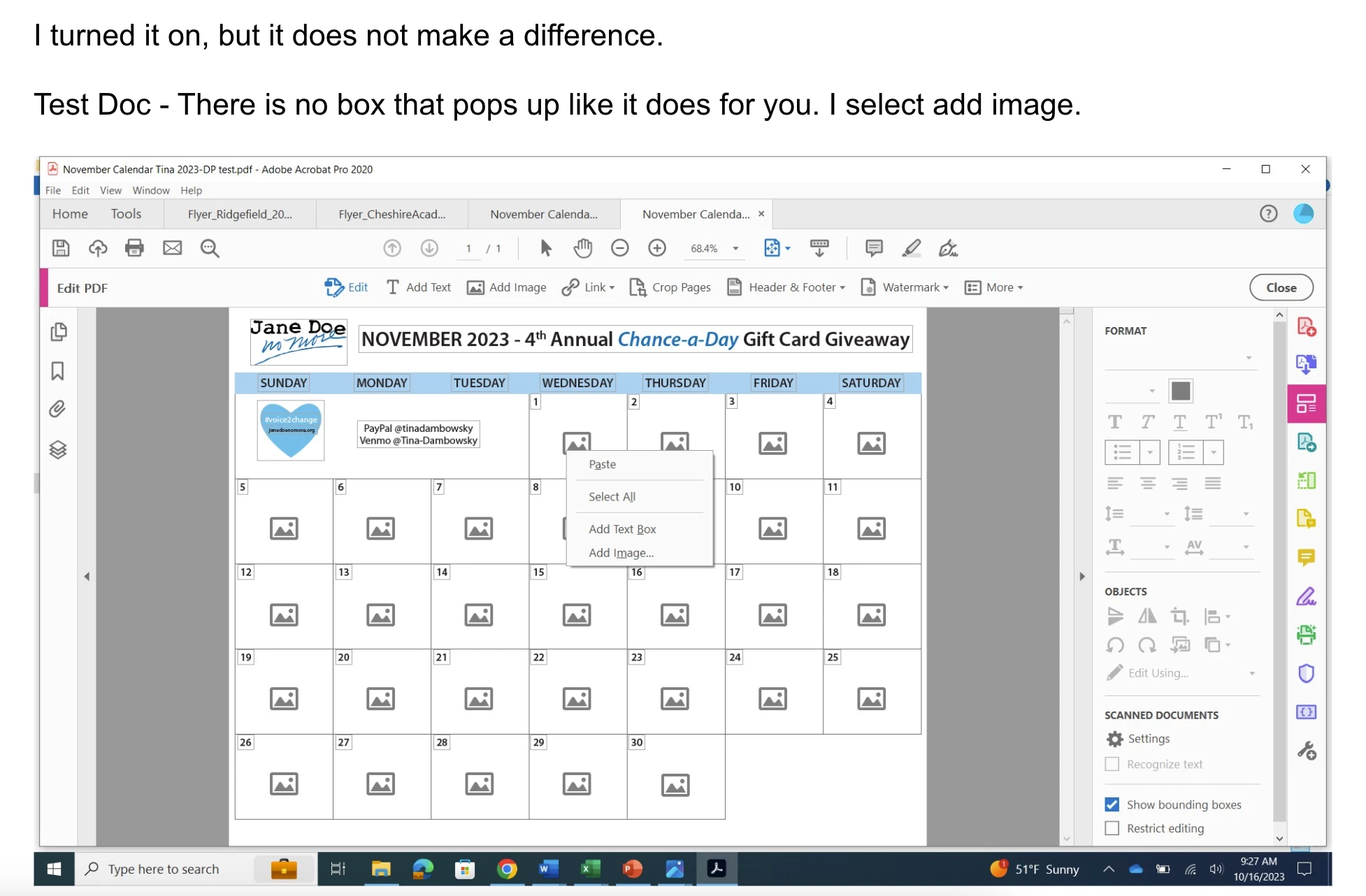Enable the Restrict editing checkbox
This screenshot has height=896, width=1366.
(1112, 828)
